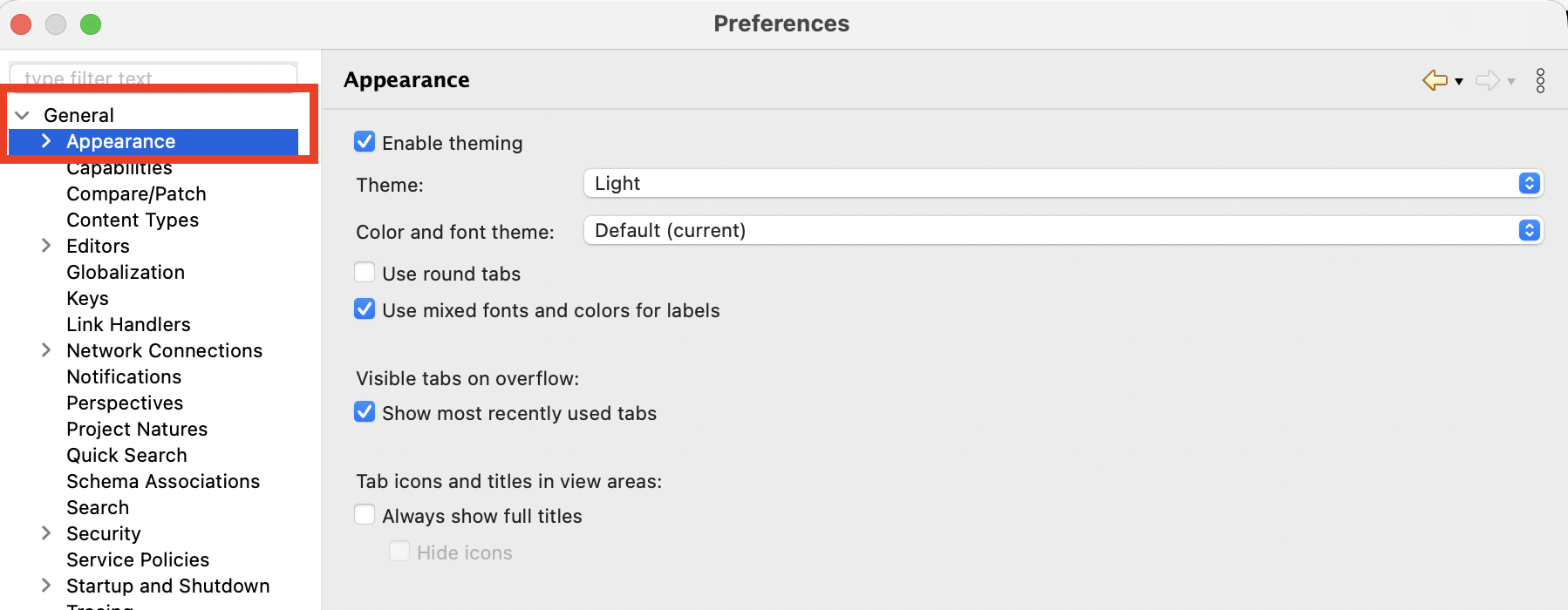Collapse the General tree section
Image resolution: width=1568 pixels, height=610 pixels.
click(x=23, y=115)
